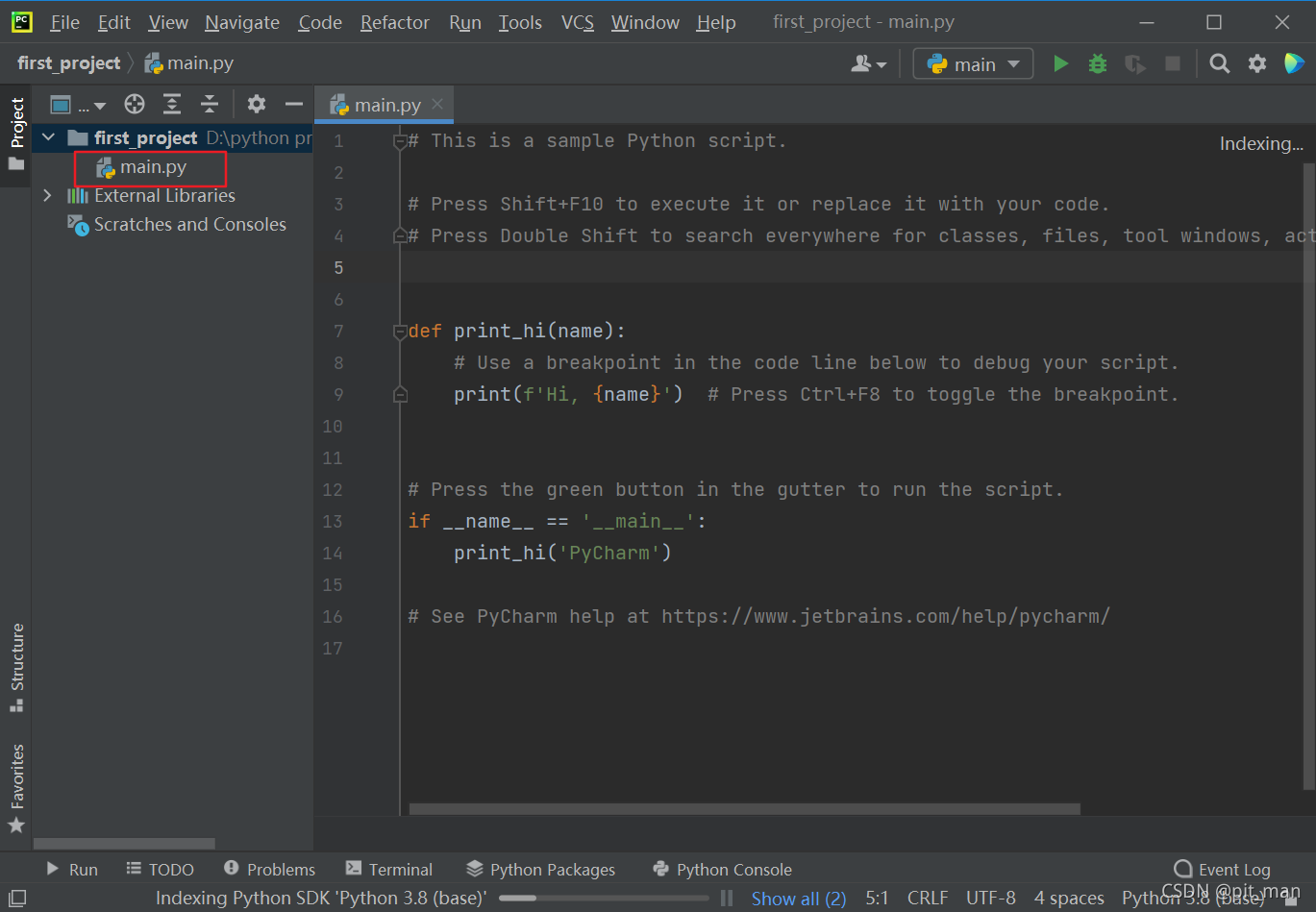Open IDE settings gear in top toolbar
The image size is (1316, 912).
pyautogui.click(x=1257, y=63)
